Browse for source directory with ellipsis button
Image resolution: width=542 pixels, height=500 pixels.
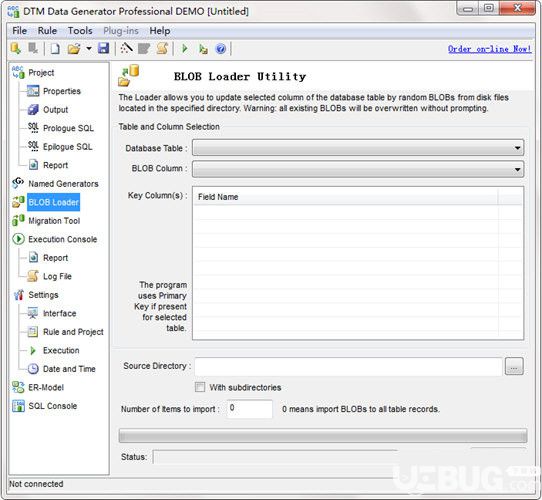click(514, 367)
